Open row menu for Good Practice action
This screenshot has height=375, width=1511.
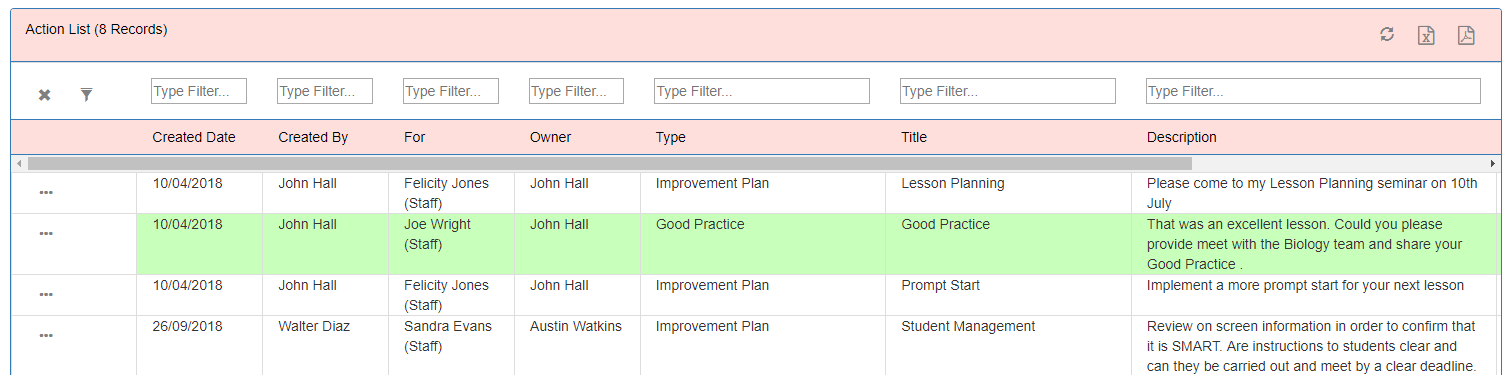[x=46, y=234]
